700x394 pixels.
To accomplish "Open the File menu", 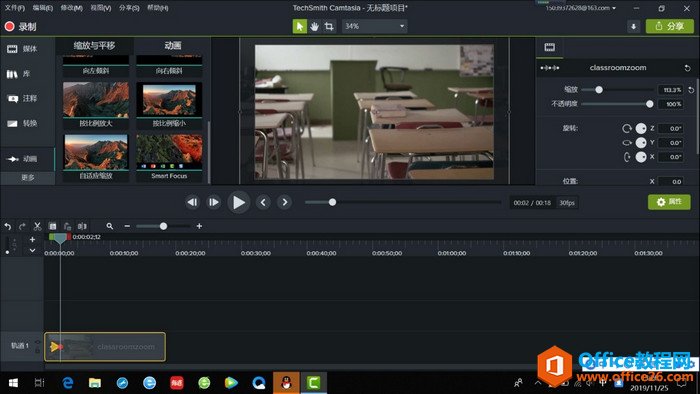I will (x=15, y=8).
